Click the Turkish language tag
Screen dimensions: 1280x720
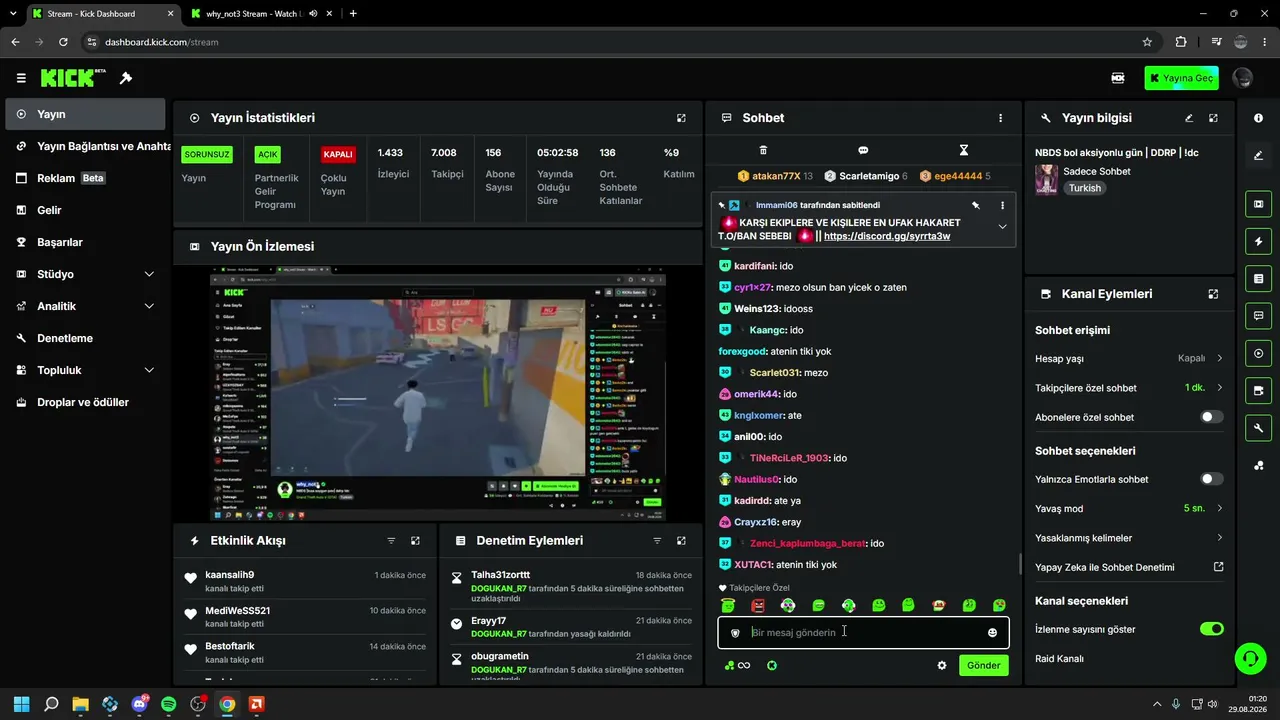coord(1084,188)
